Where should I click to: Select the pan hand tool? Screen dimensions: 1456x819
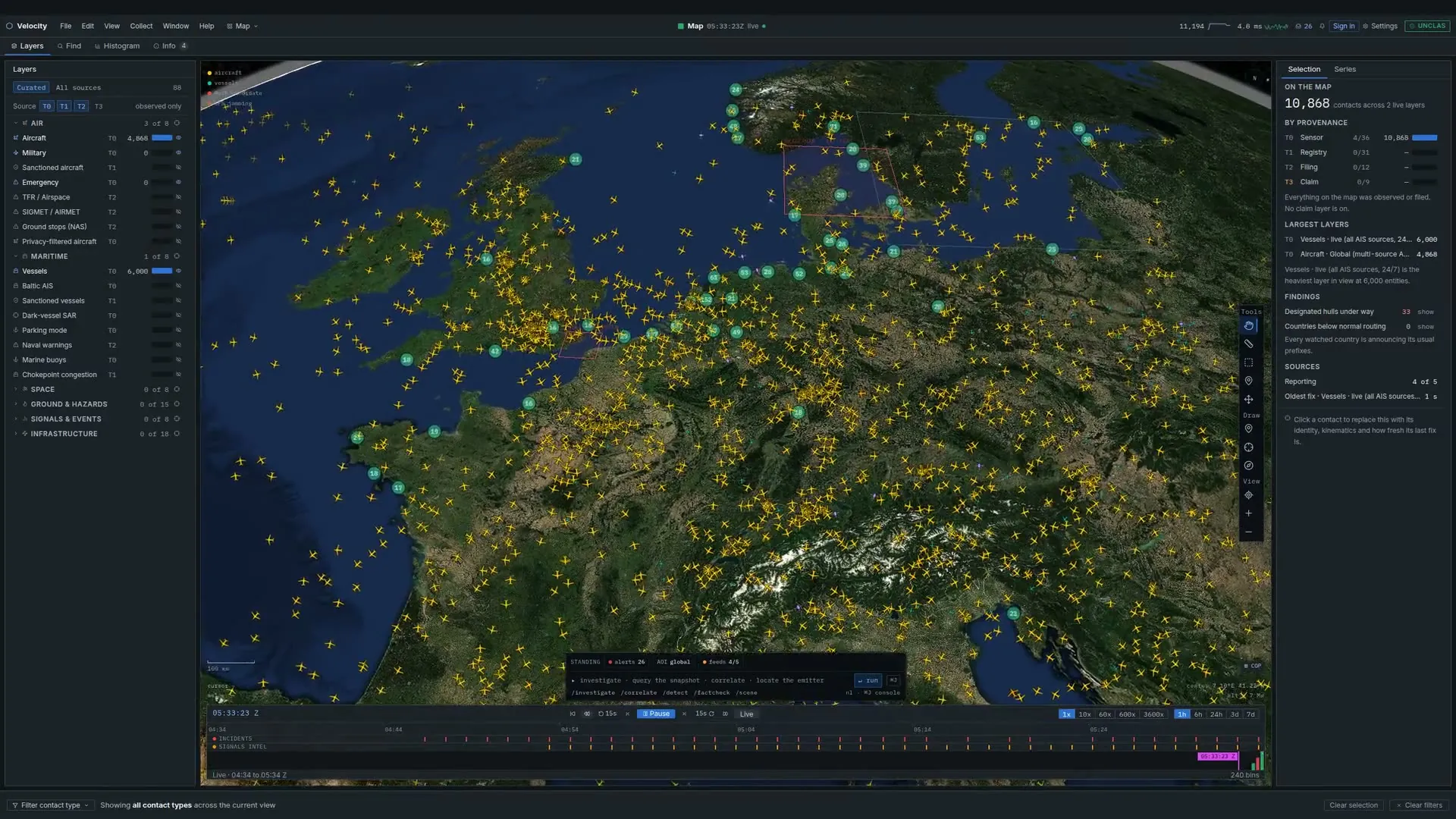point(1248,325)
